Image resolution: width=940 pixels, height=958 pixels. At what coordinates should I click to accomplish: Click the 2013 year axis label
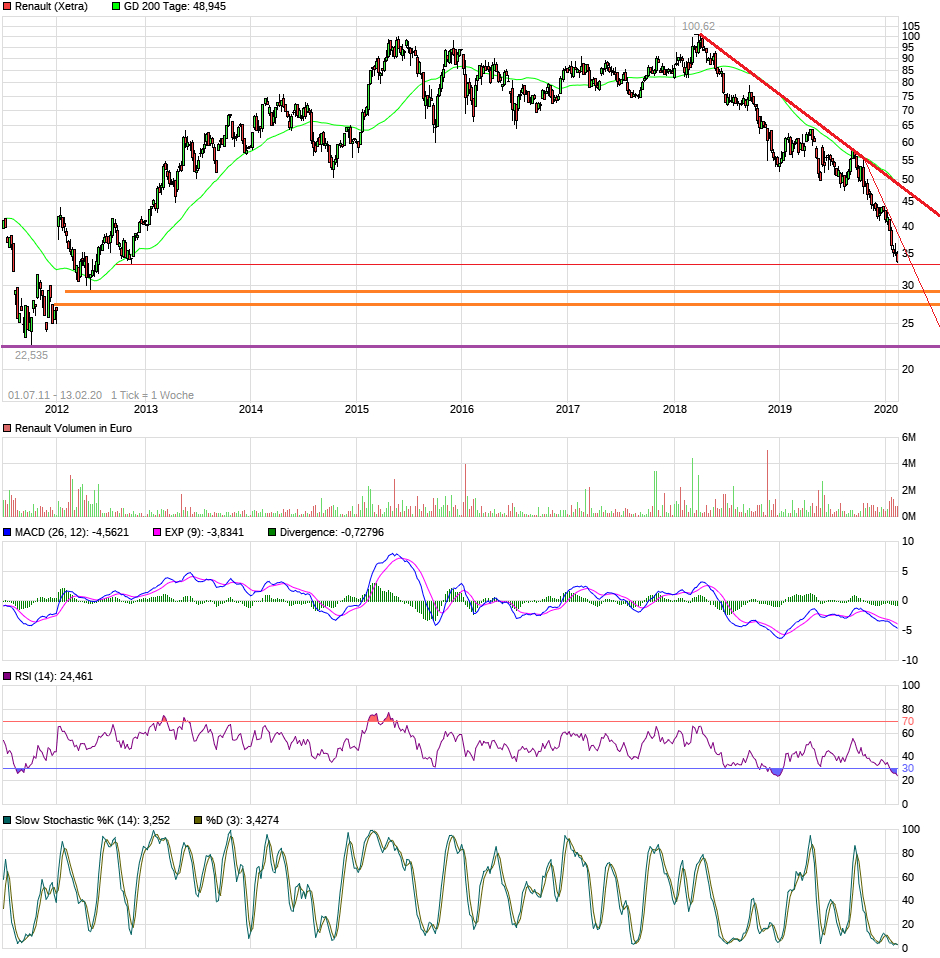tap(146, 409)
